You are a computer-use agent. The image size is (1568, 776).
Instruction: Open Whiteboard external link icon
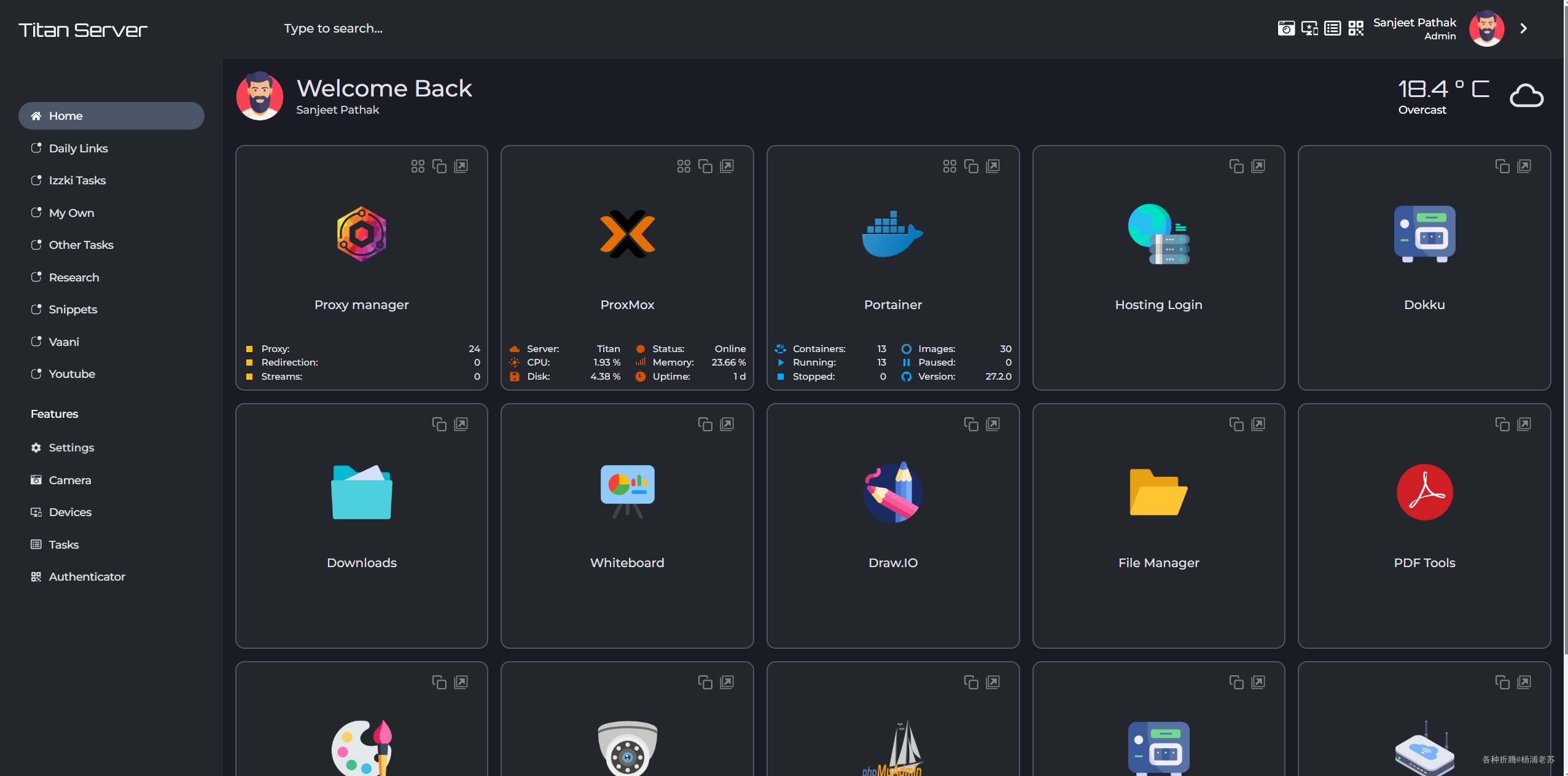[x=727, y=424]
